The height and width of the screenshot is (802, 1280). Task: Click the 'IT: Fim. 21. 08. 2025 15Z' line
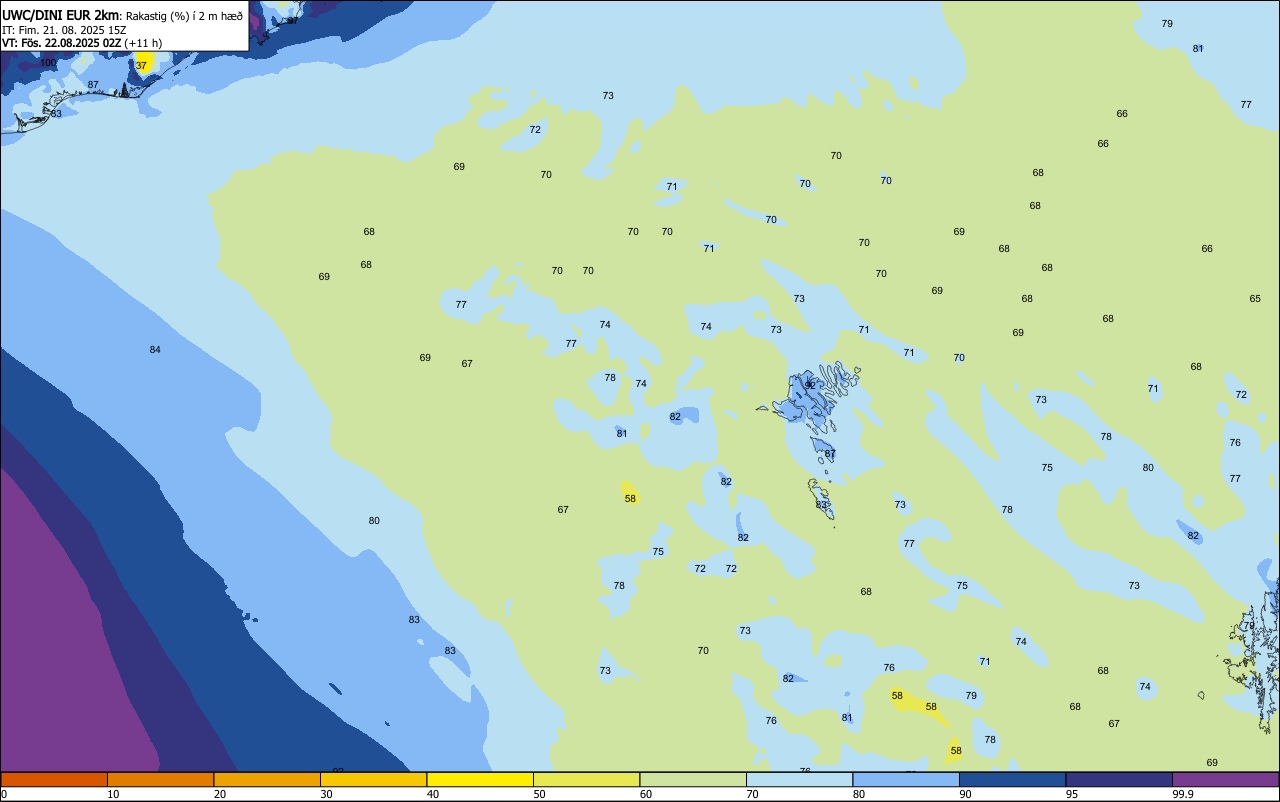(x=66, y=30)
